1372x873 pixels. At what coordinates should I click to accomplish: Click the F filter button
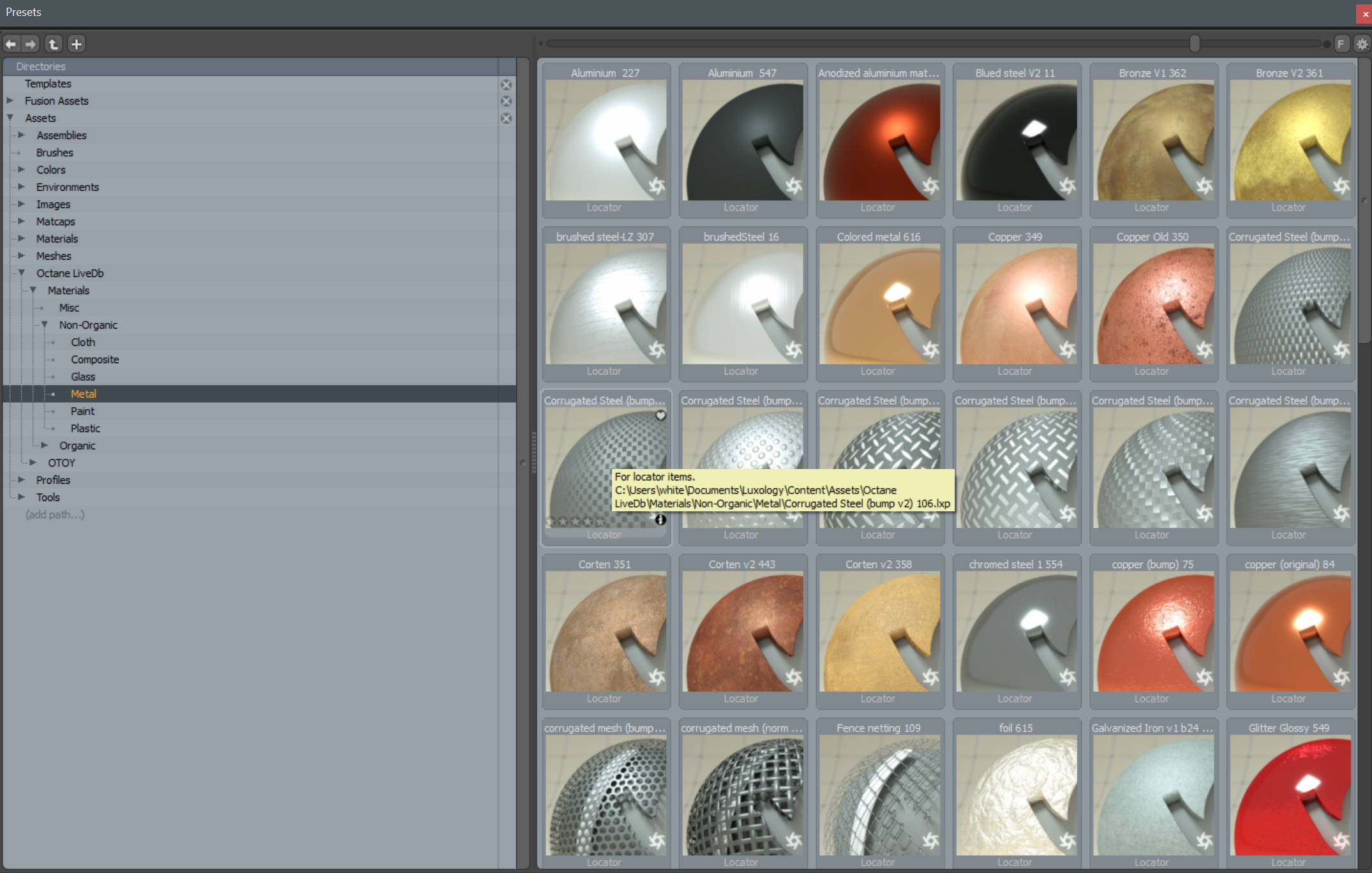[1341, 44]
